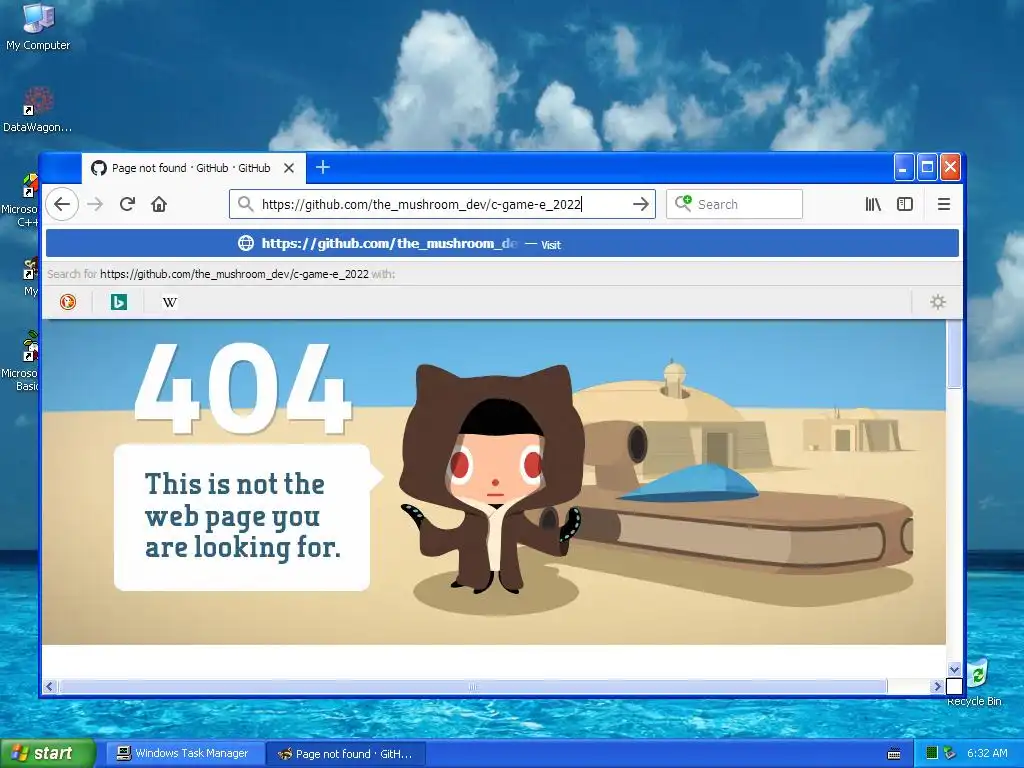Viewport: 1024px width, 768px height.
Task: Minimize the browser window
Action: (x=904, y=167)
